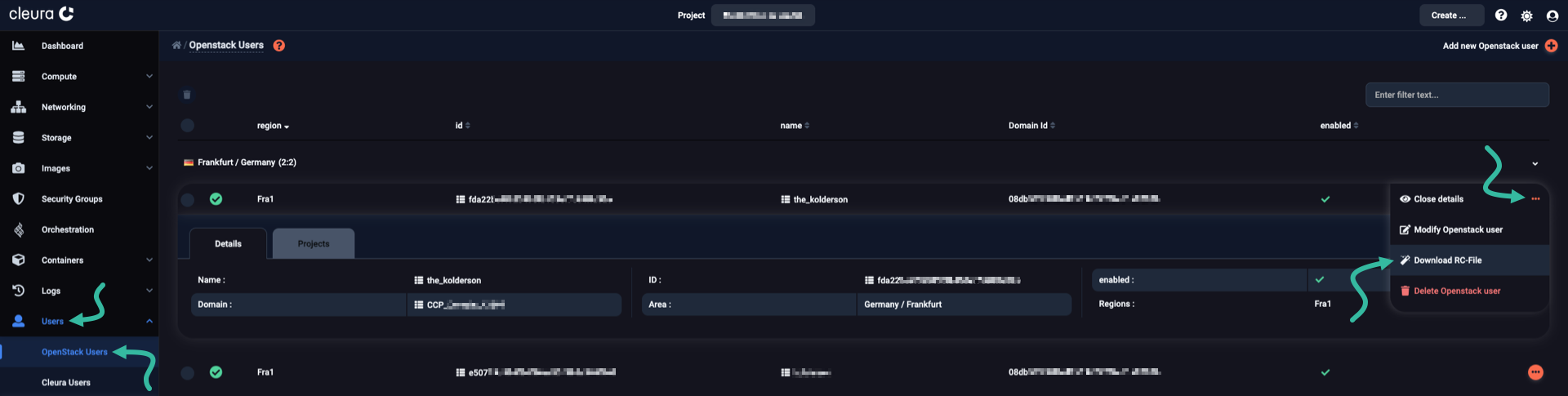Click the copy icon beside CCP domain value

(419, 305)
